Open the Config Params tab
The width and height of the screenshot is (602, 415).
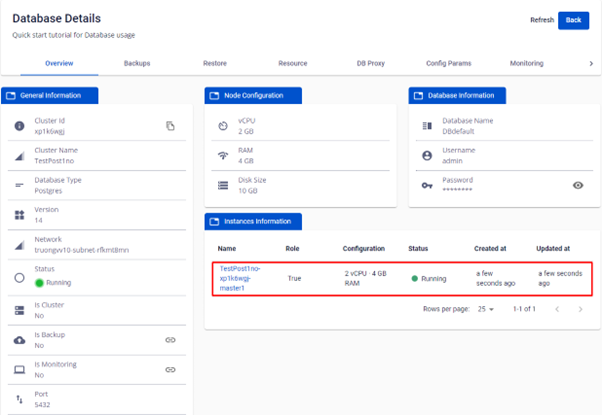pos(449,63)
